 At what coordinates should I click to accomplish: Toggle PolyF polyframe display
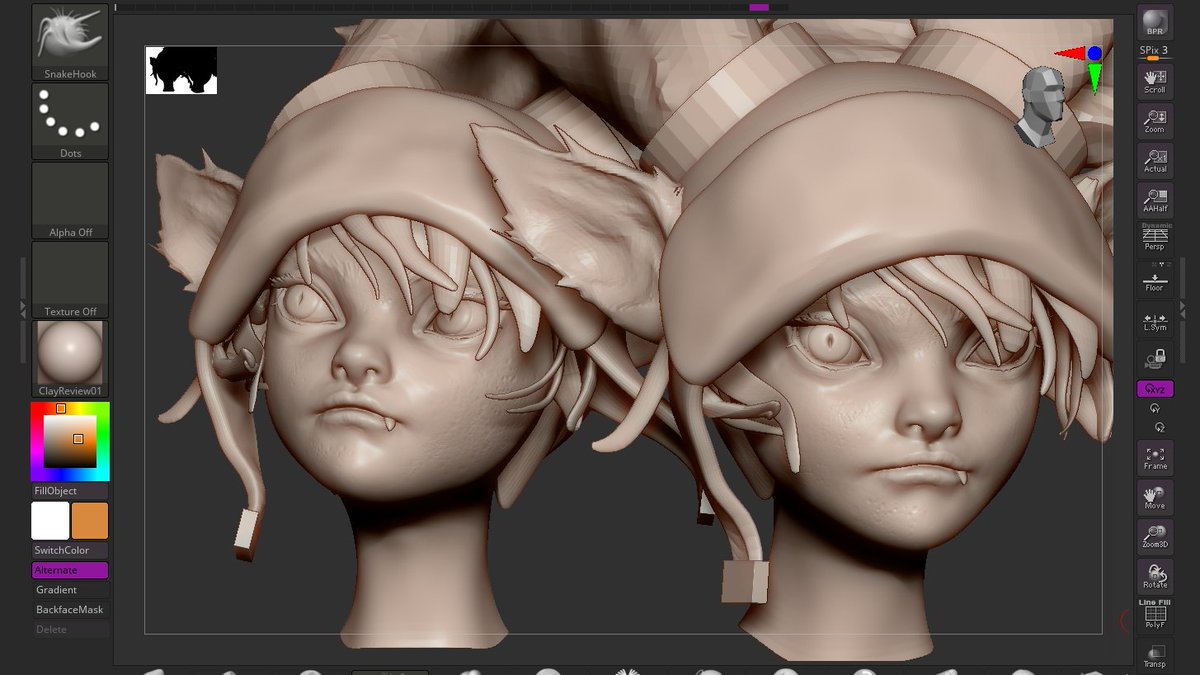(1155, 614)
